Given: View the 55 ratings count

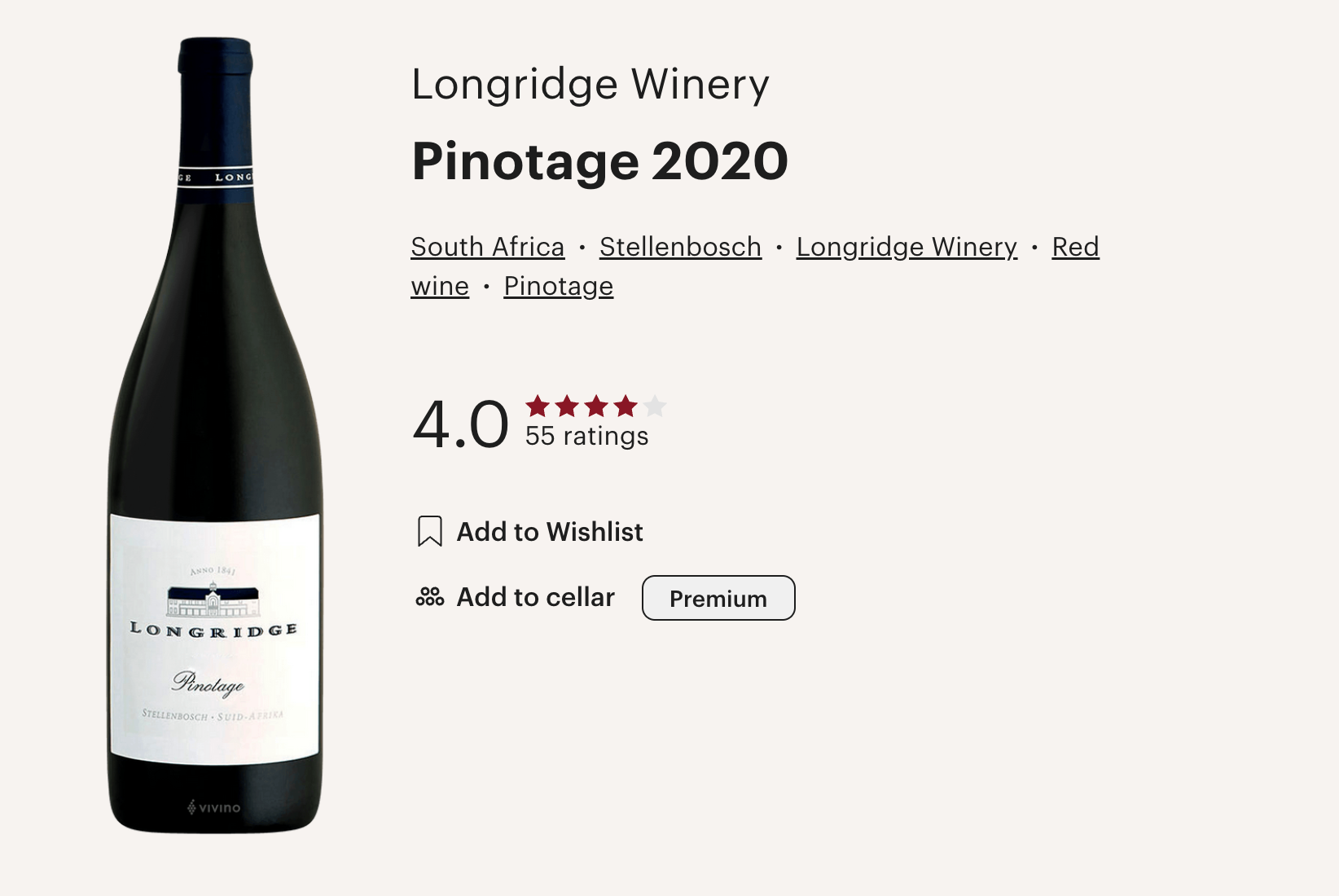Looking at the screenshot, I should 586,437.
